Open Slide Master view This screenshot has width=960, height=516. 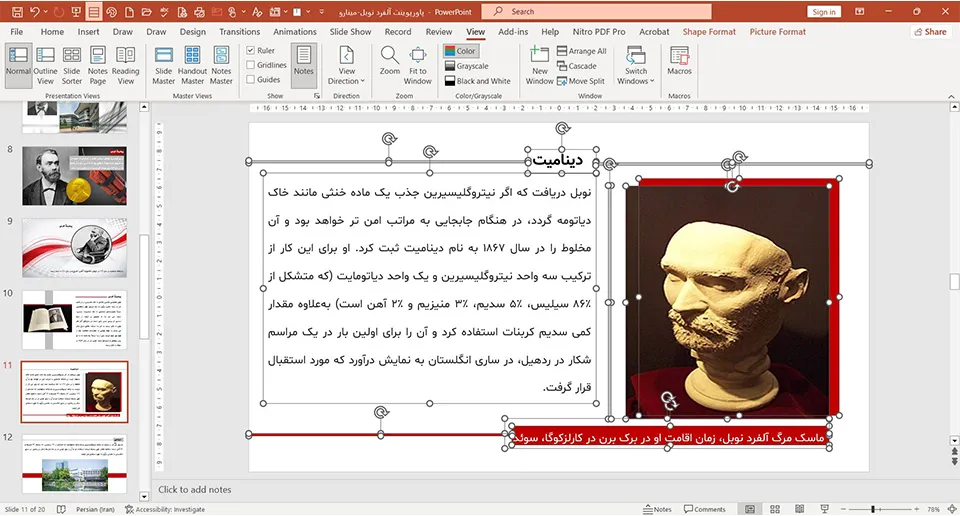pos(163,65)
